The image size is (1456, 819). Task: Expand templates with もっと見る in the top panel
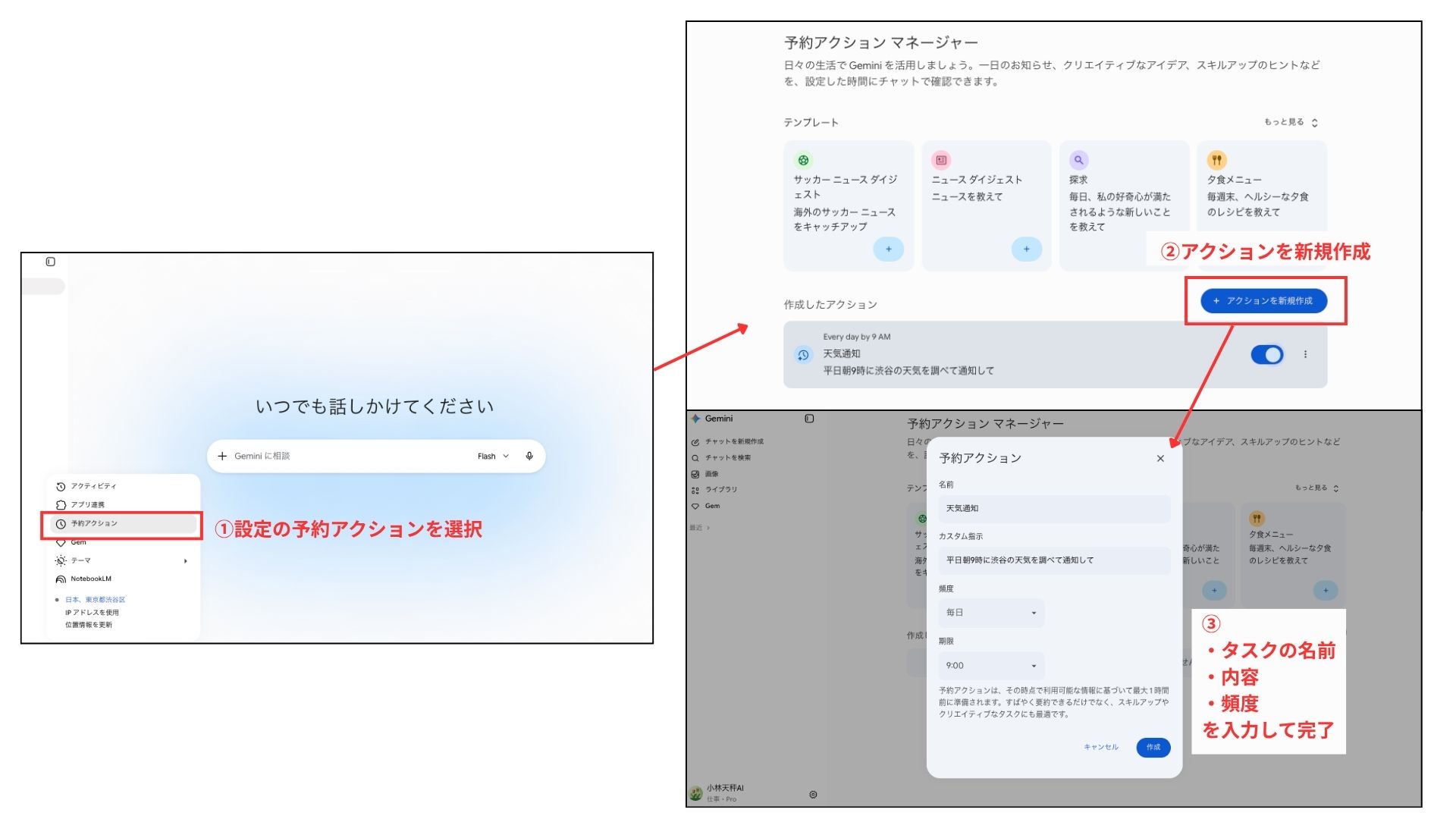(1291, 122)
